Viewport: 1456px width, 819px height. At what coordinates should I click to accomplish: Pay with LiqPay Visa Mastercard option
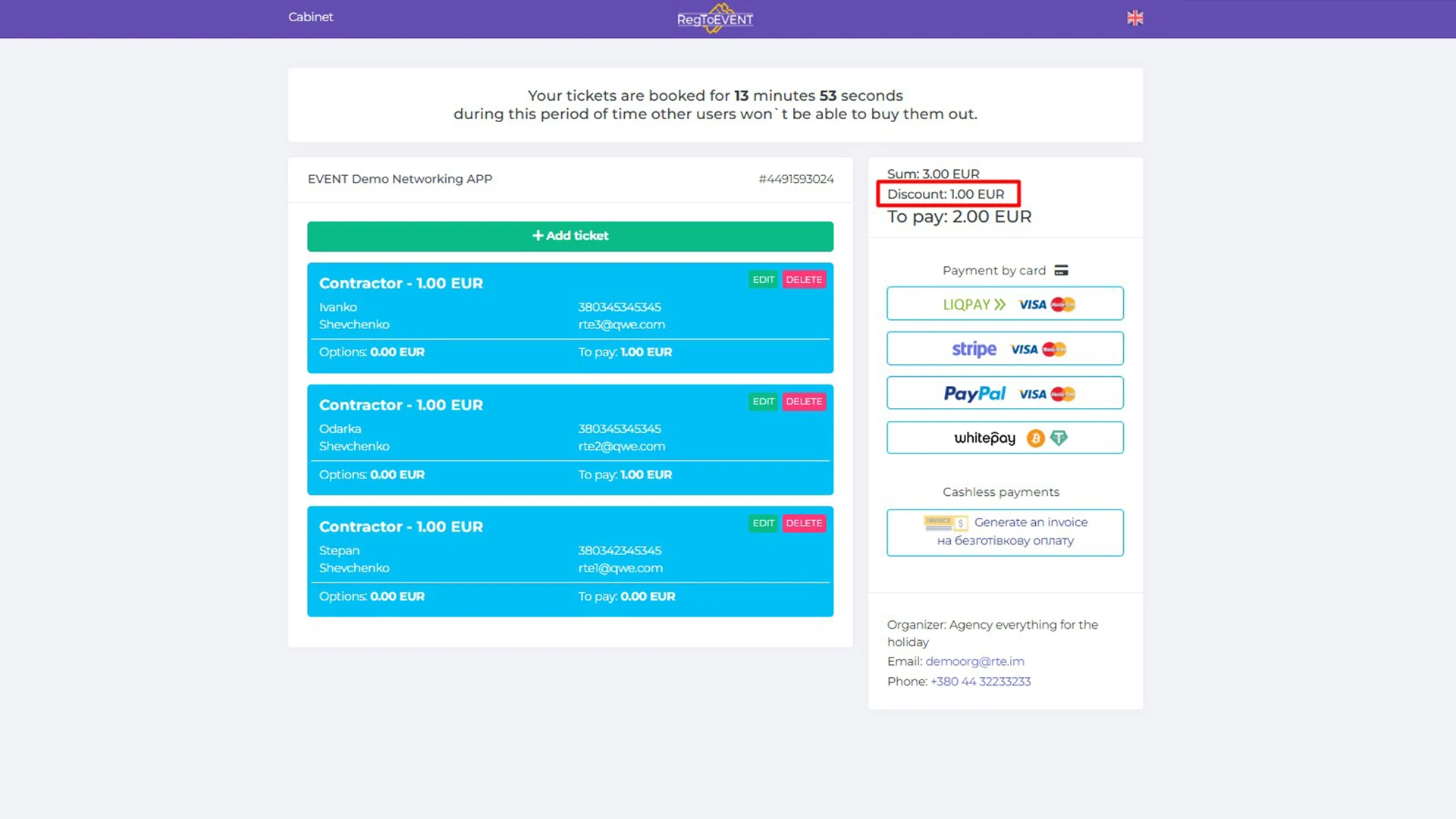tap(1005, 304)
